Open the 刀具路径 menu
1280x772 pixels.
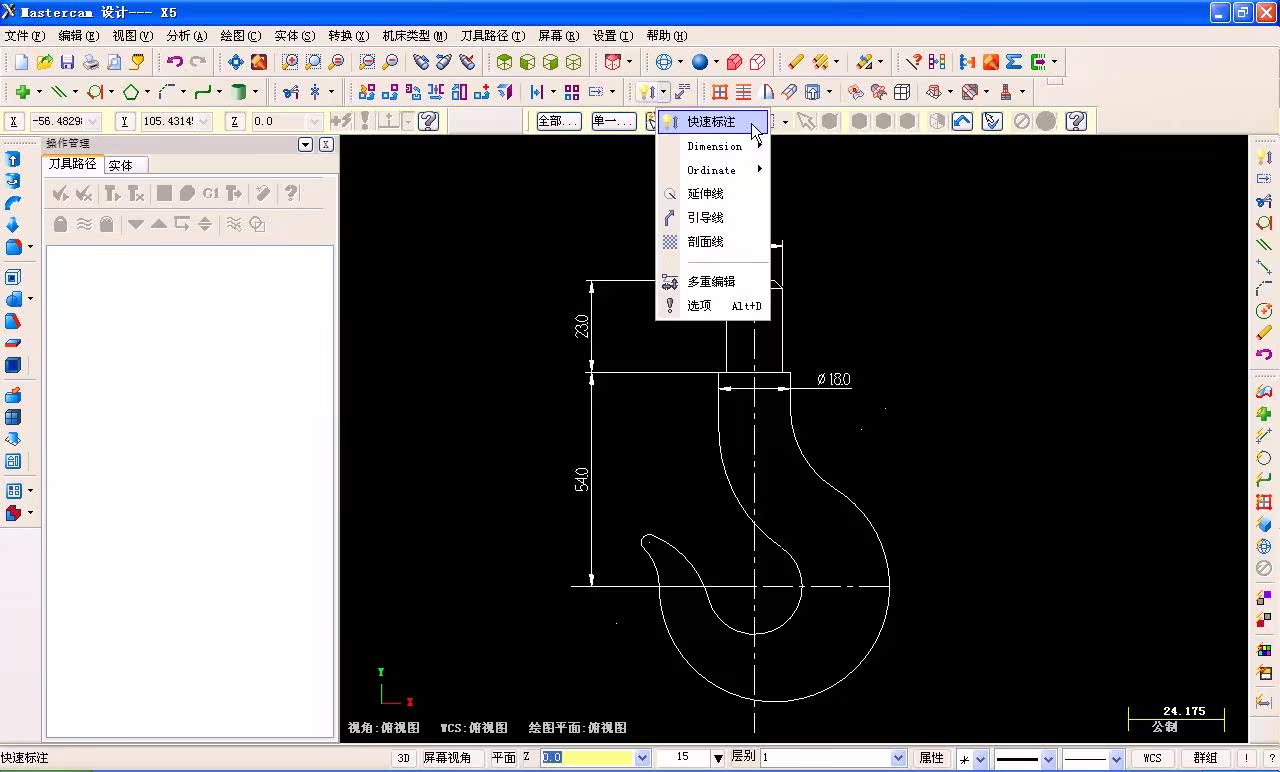tap(493, 35)
